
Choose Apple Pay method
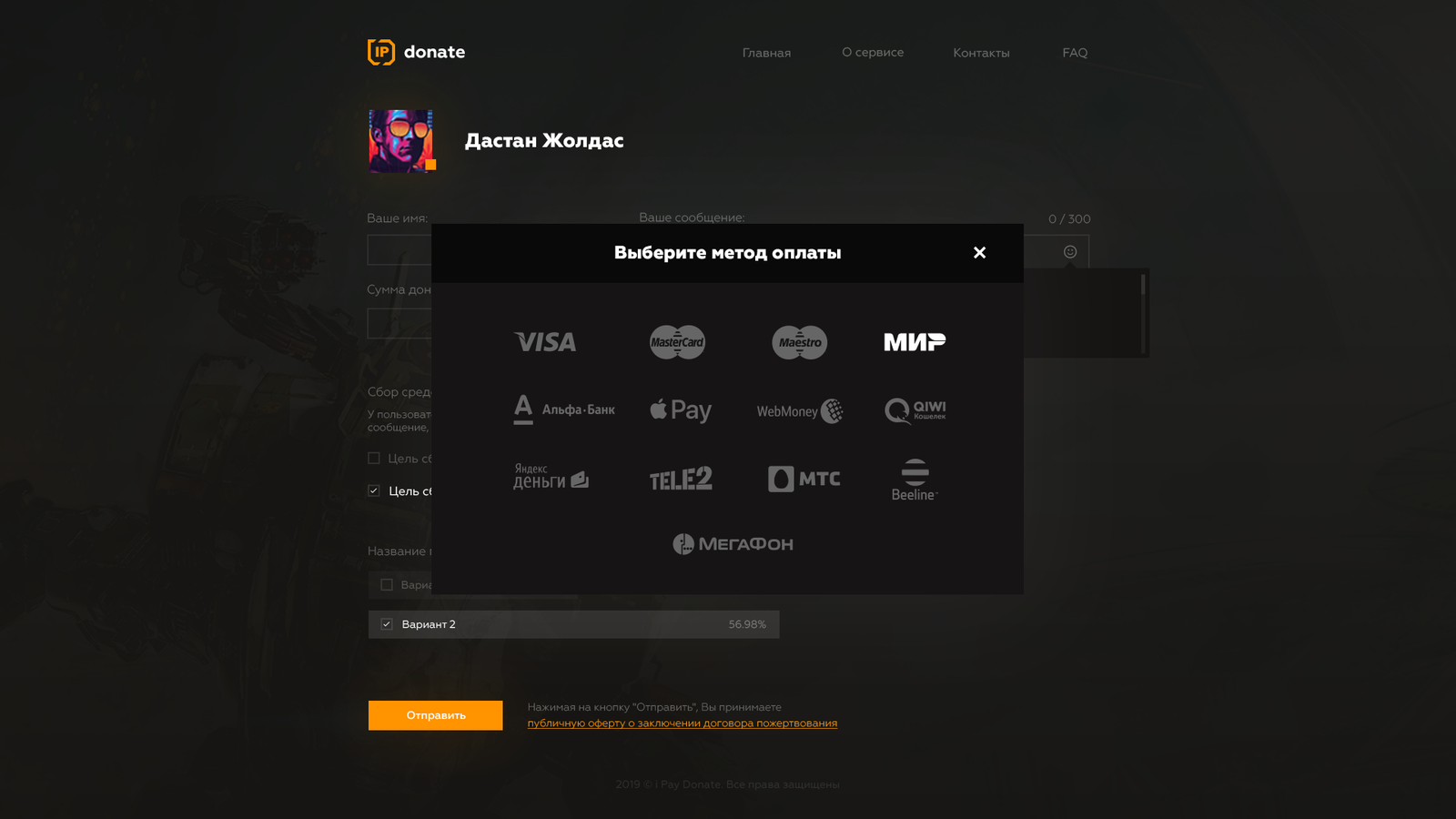tap(681, 410)
